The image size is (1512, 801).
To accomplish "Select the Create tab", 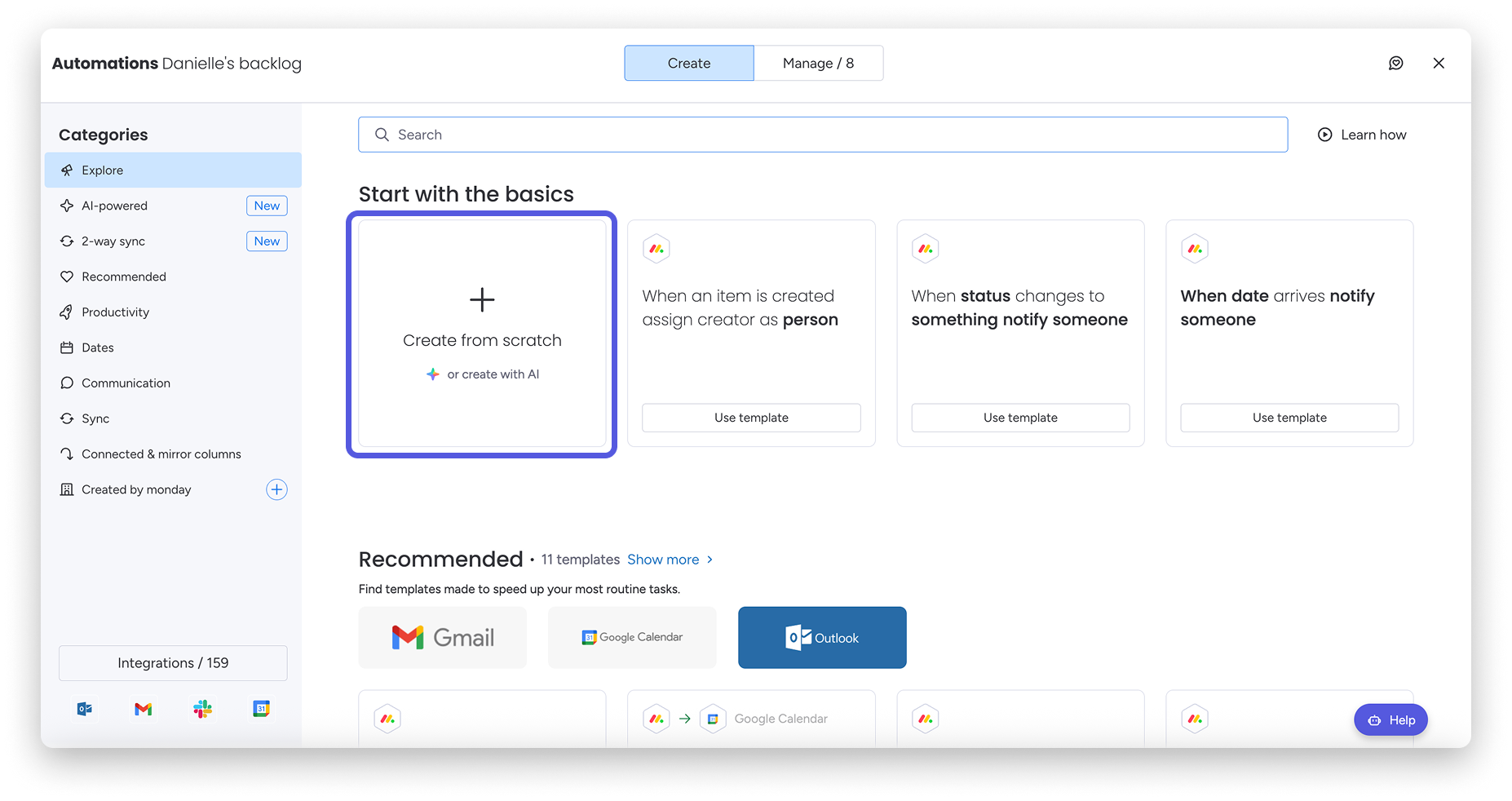I will point(689,64).
